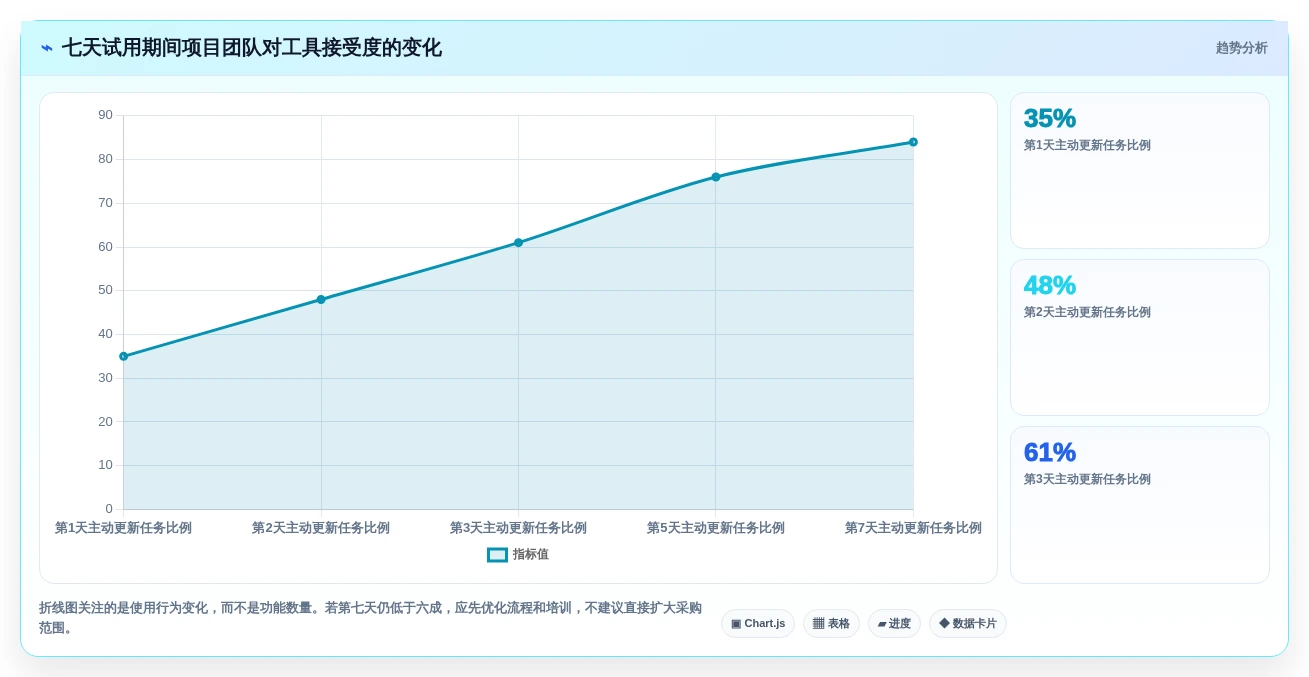
Task: Open the 35% metric card
Action: click(x=1140, y=171)
